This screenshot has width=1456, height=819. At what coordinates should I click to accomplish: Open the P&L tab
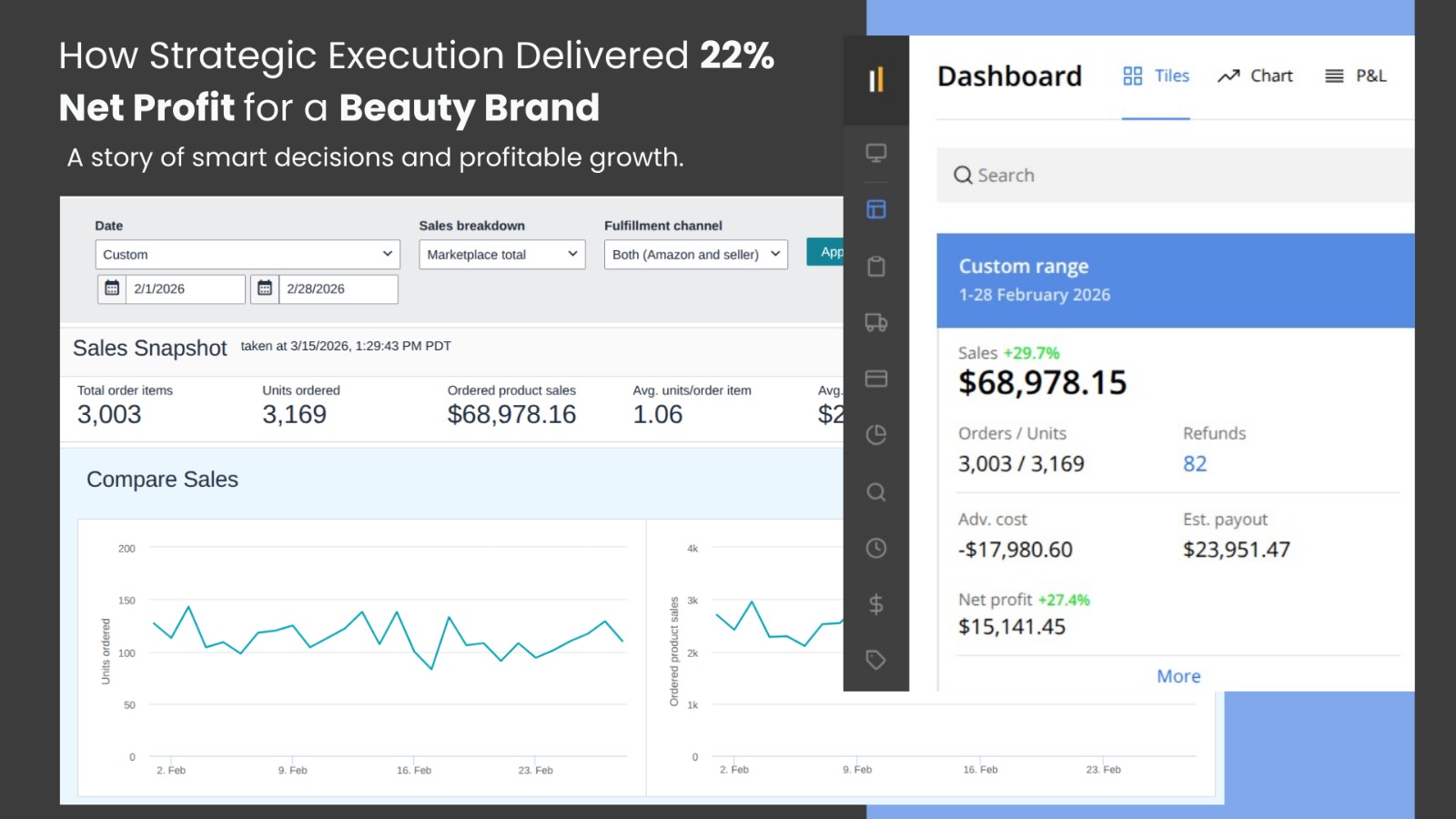(x=1356, y=76)
